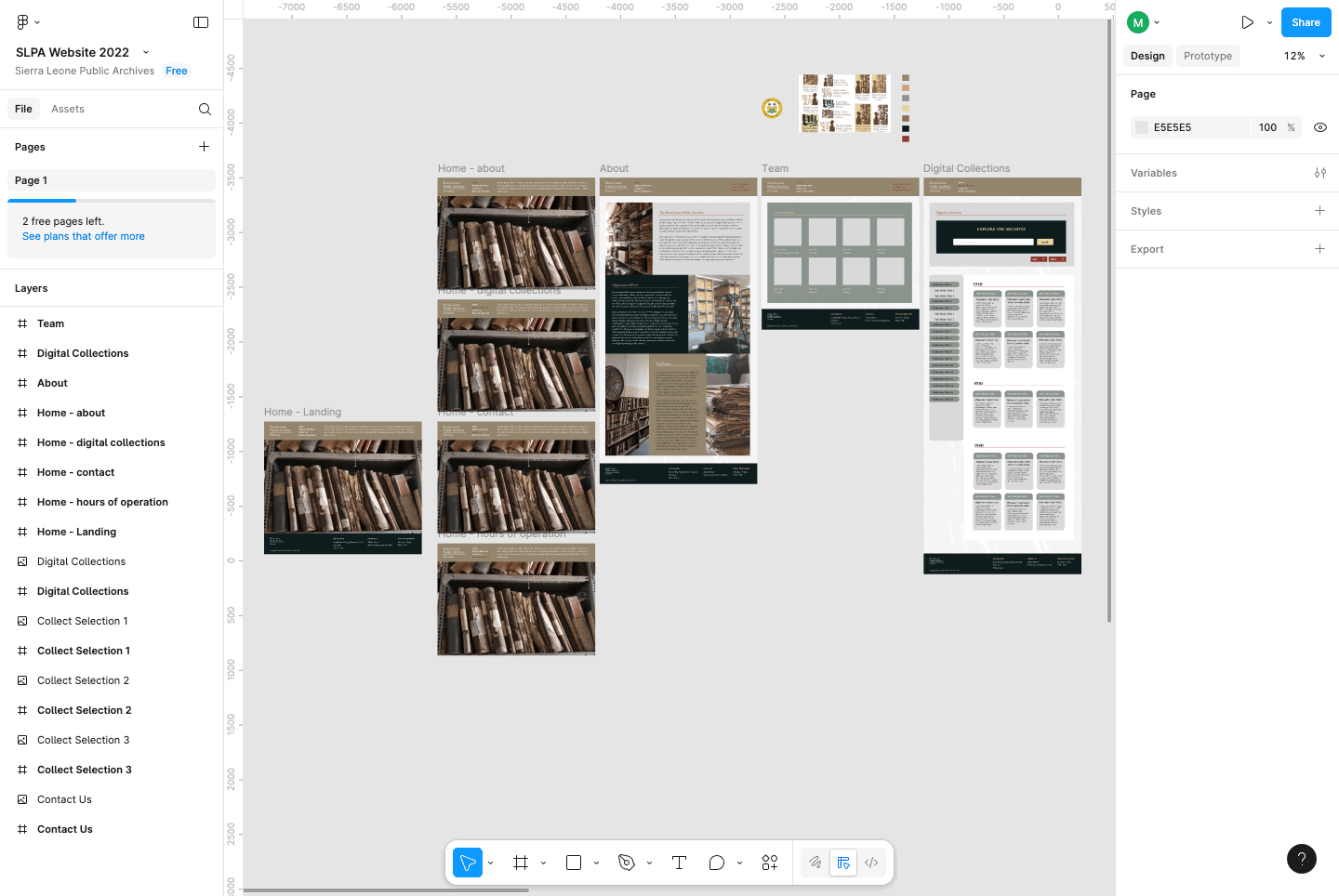Select the Pen tool
The width and height of the screenshot is (1339, 896).
click(x=627, y=863)
